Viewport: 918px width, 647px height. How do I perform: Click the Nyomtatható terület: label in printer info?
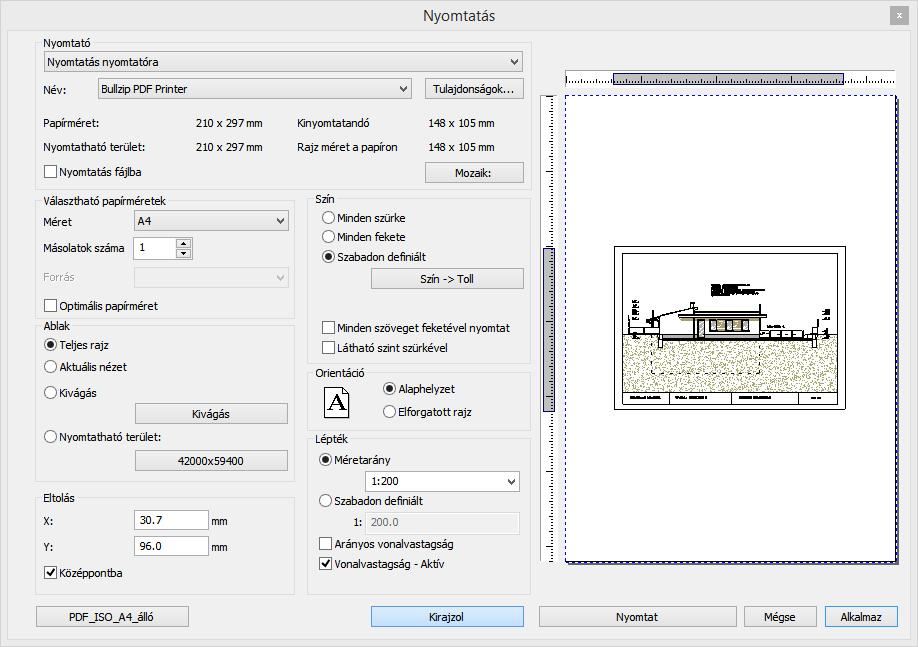pyautogui.click(x=94, y=147)
